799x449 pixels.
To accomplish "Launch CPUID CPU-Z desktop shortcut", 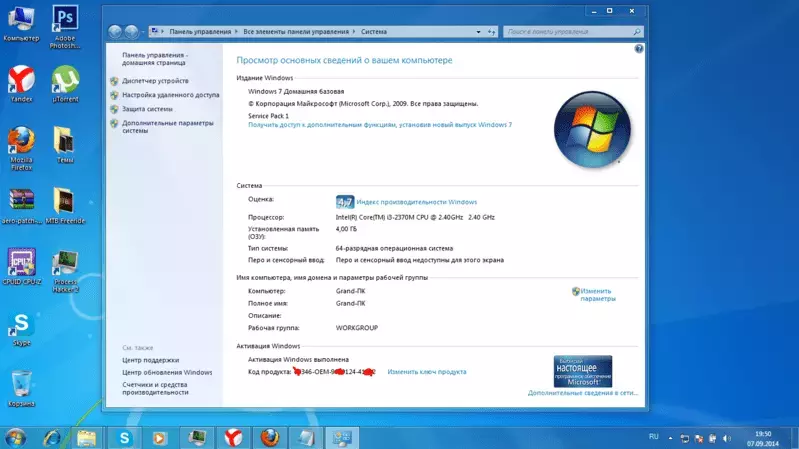I will 21,266.
